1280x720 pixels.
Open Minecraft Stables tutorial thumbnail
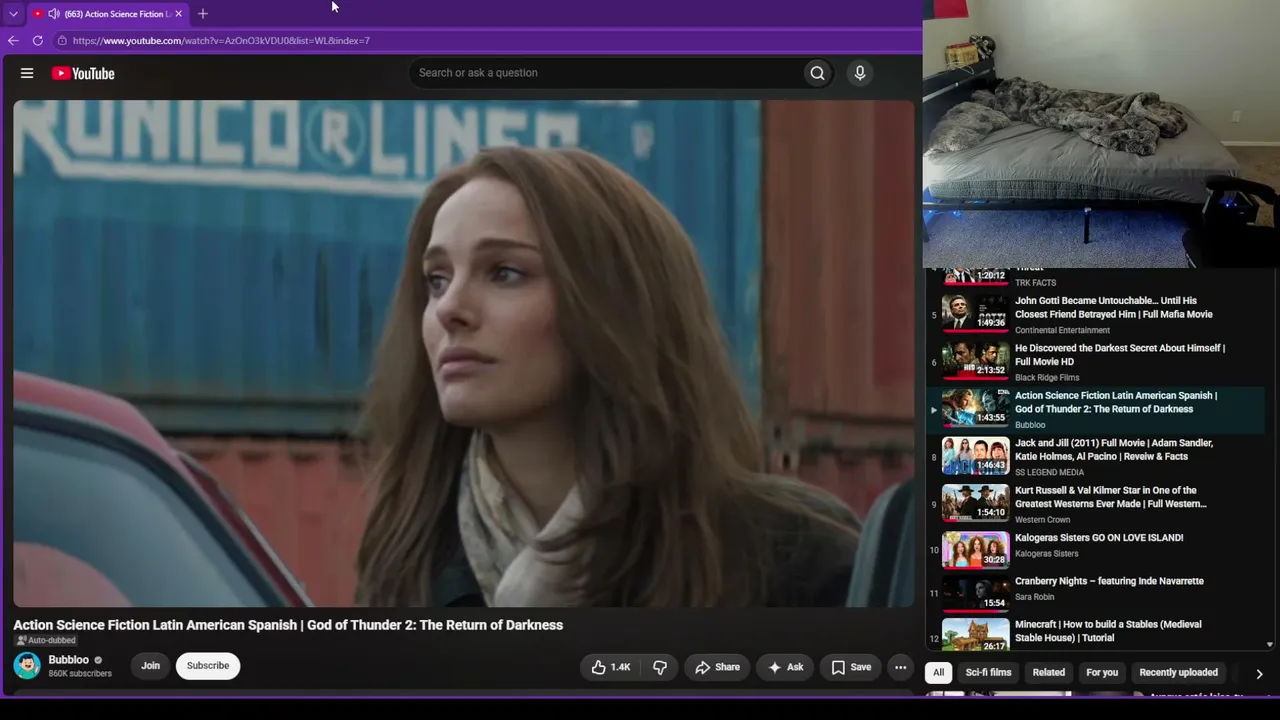point(975,636)
